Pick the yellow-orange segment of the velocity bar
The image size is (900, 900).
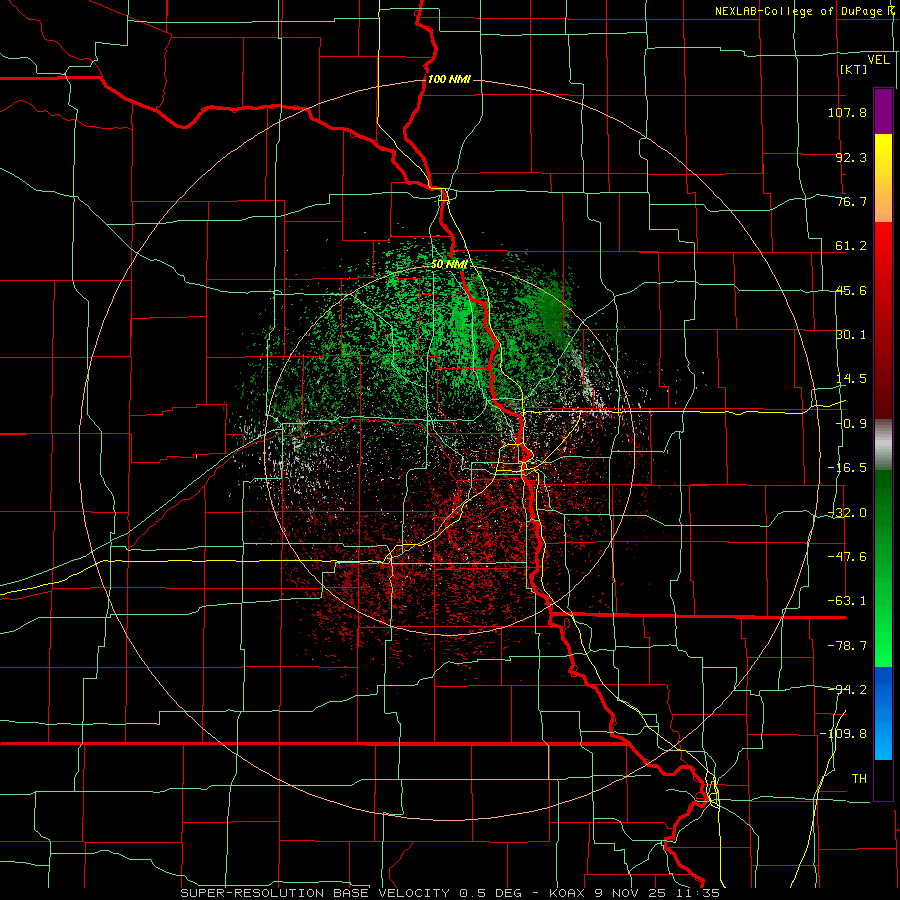pos(883,178)
